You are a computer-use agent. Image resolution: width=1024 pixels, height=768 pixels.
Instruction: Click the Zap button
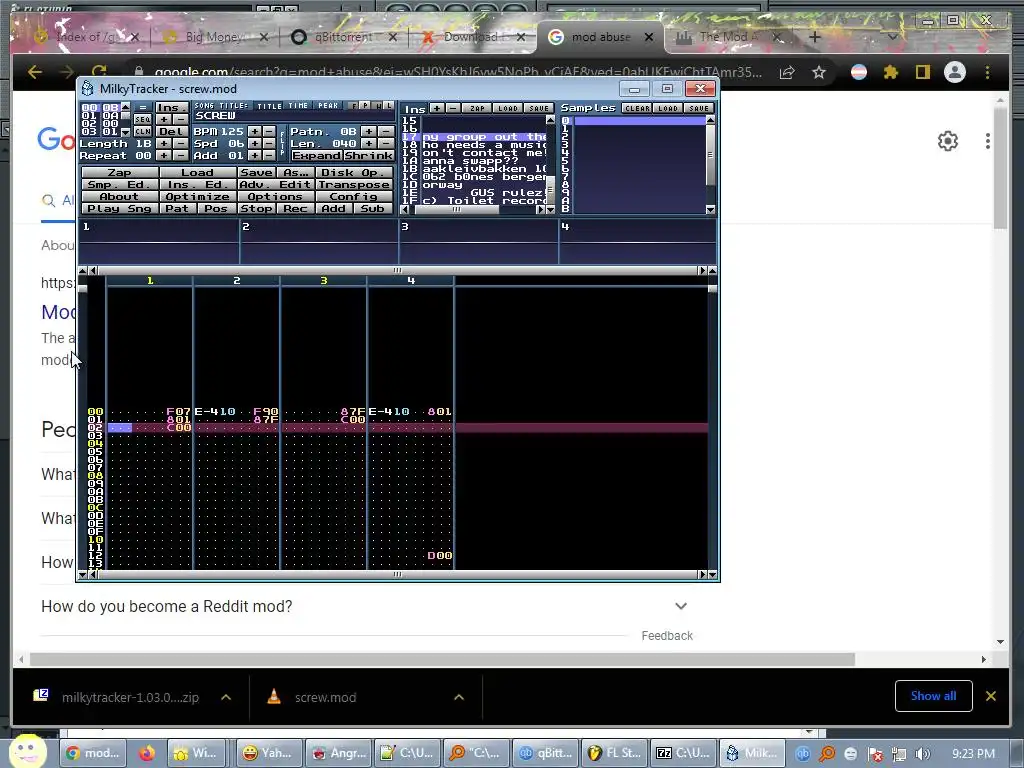120,172
